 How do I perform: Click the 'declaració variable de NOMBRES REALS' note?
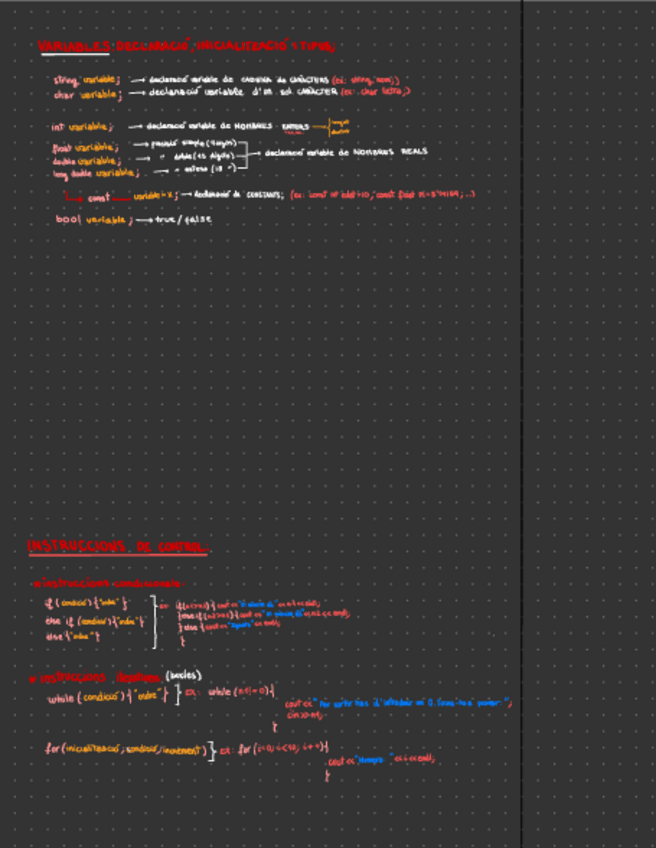(x=343, y=152)
